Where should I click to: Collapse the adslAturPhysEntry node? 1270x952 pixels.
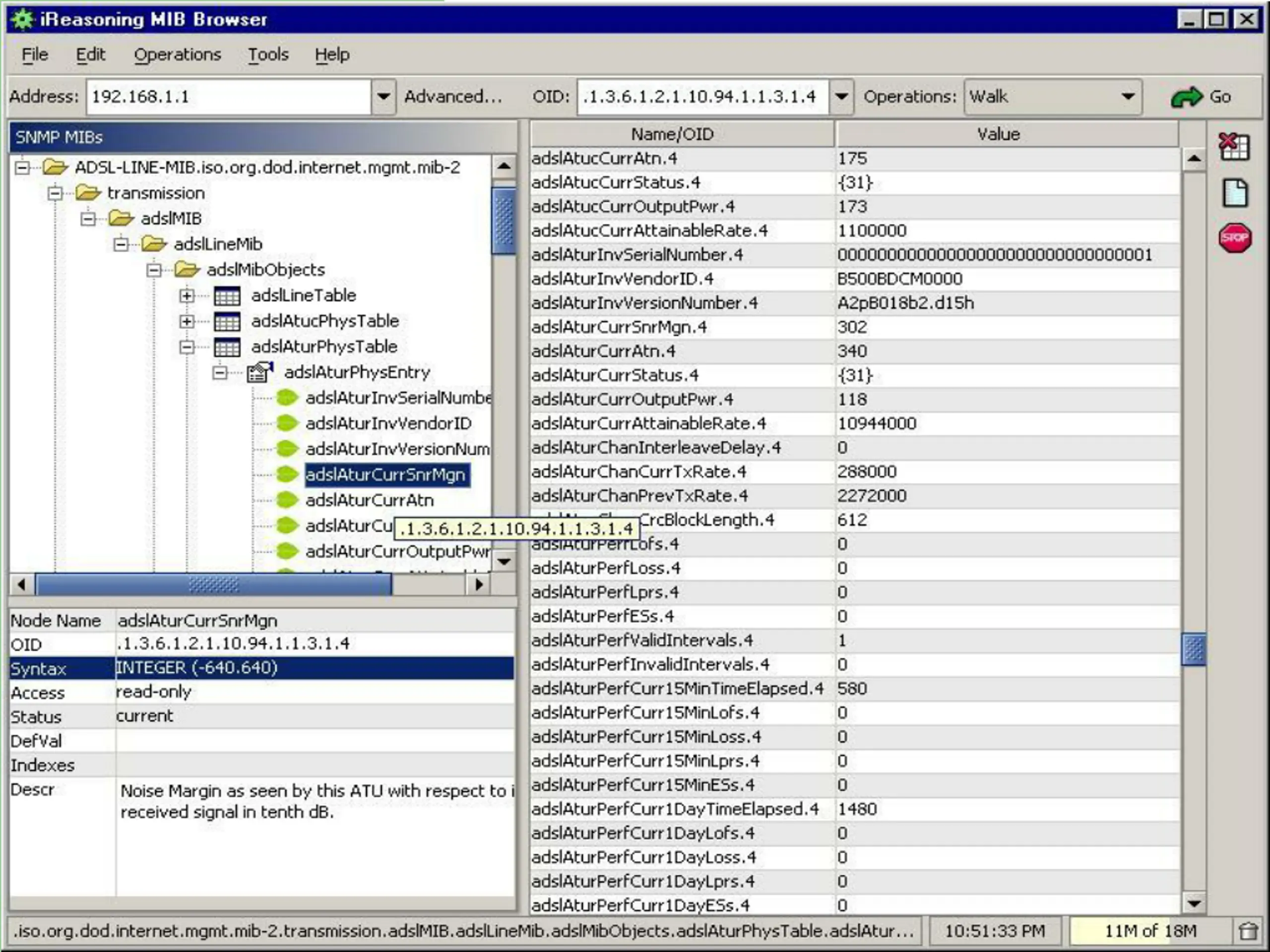219,372
